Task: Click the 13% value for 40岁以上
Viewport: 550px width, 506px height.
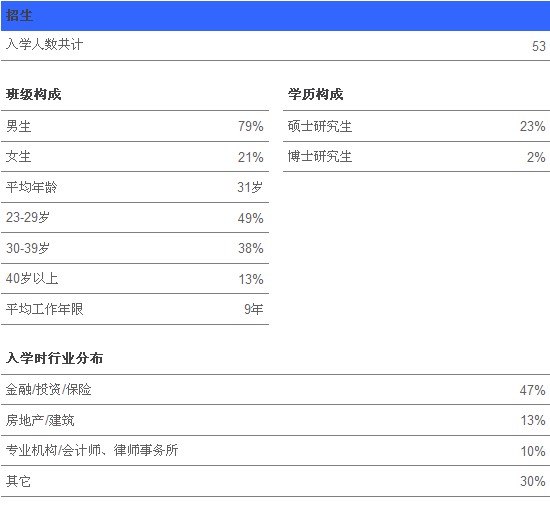Action: pos(251,279)
